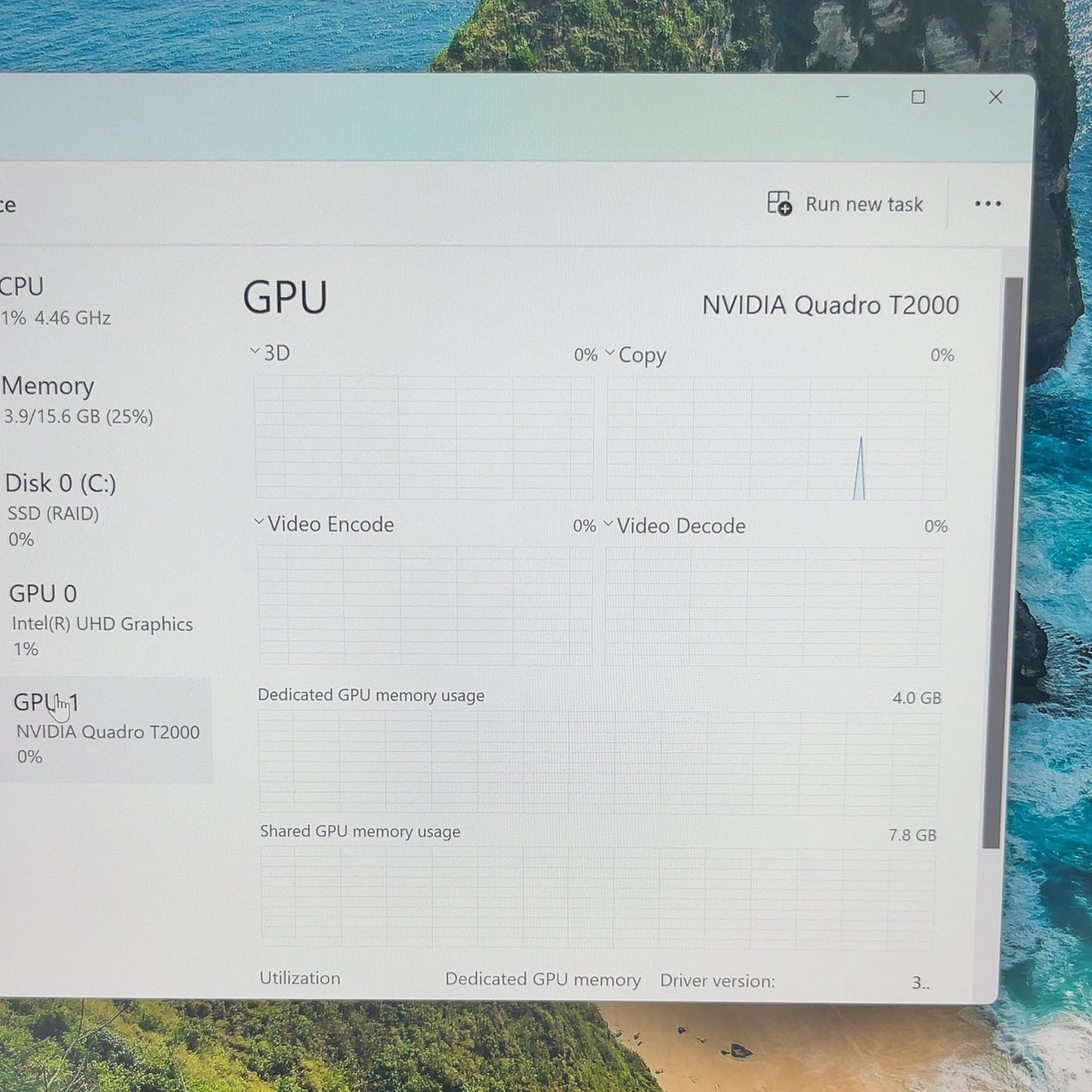Viewport: 1092px width, 1092px height.
Task: Click the GPU page heading
Action: tap(285, 297)
